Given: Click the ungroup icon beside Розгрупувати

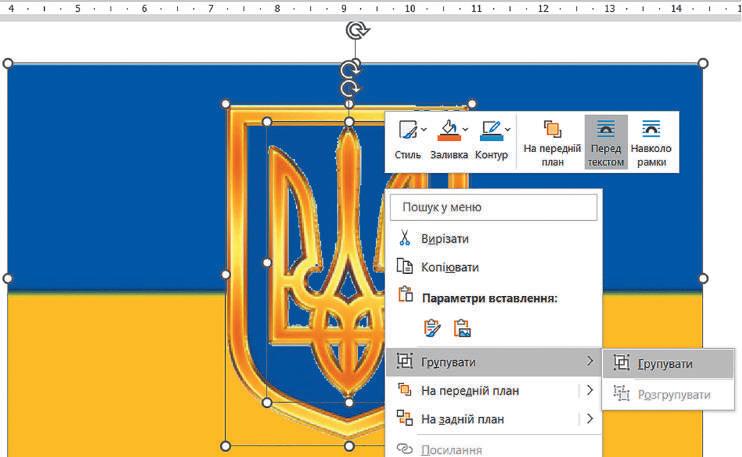Looking at the screenshot, I should pos(621,393).
